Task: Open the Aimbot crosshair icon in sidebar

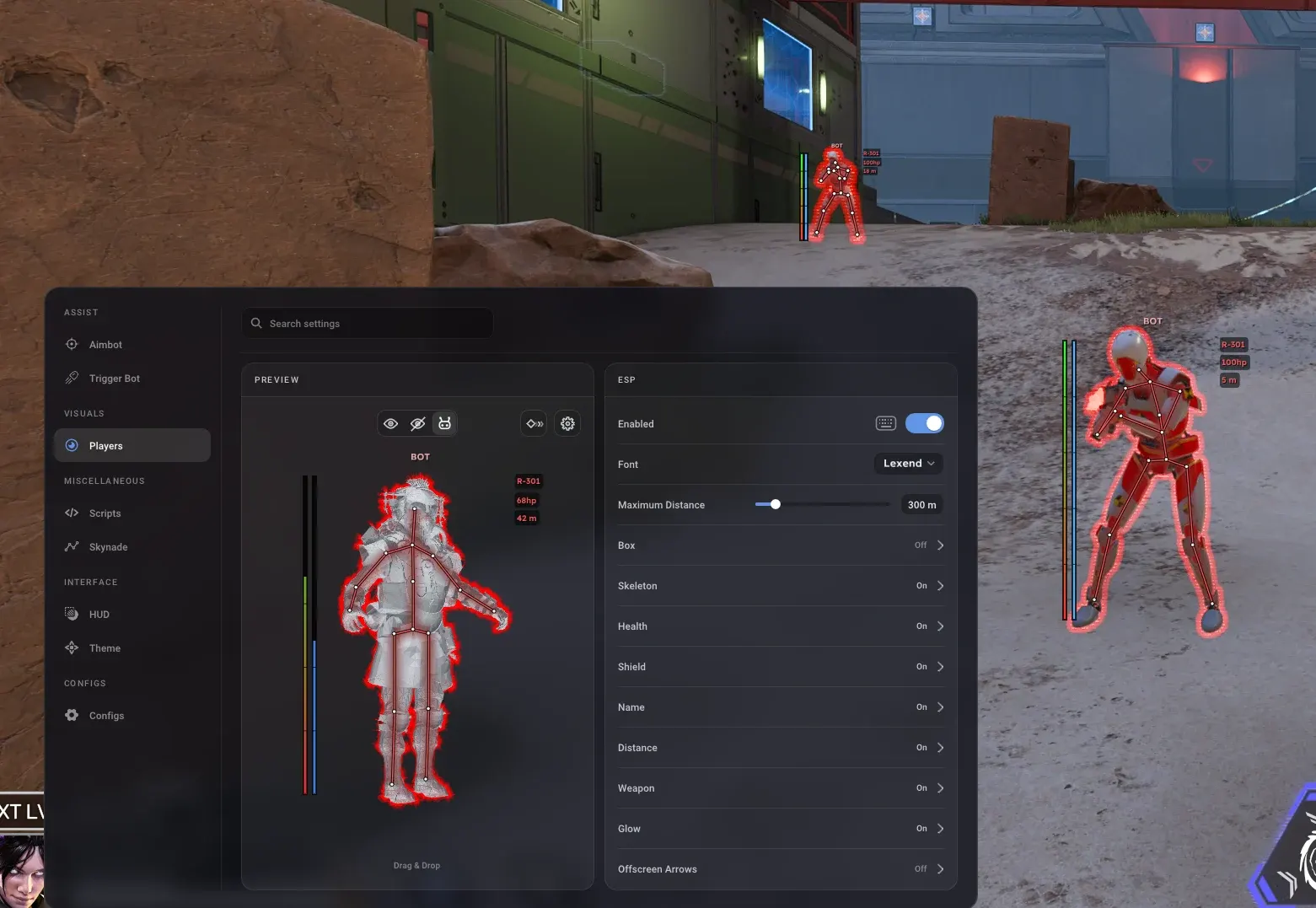Action: tap(72, 344)
